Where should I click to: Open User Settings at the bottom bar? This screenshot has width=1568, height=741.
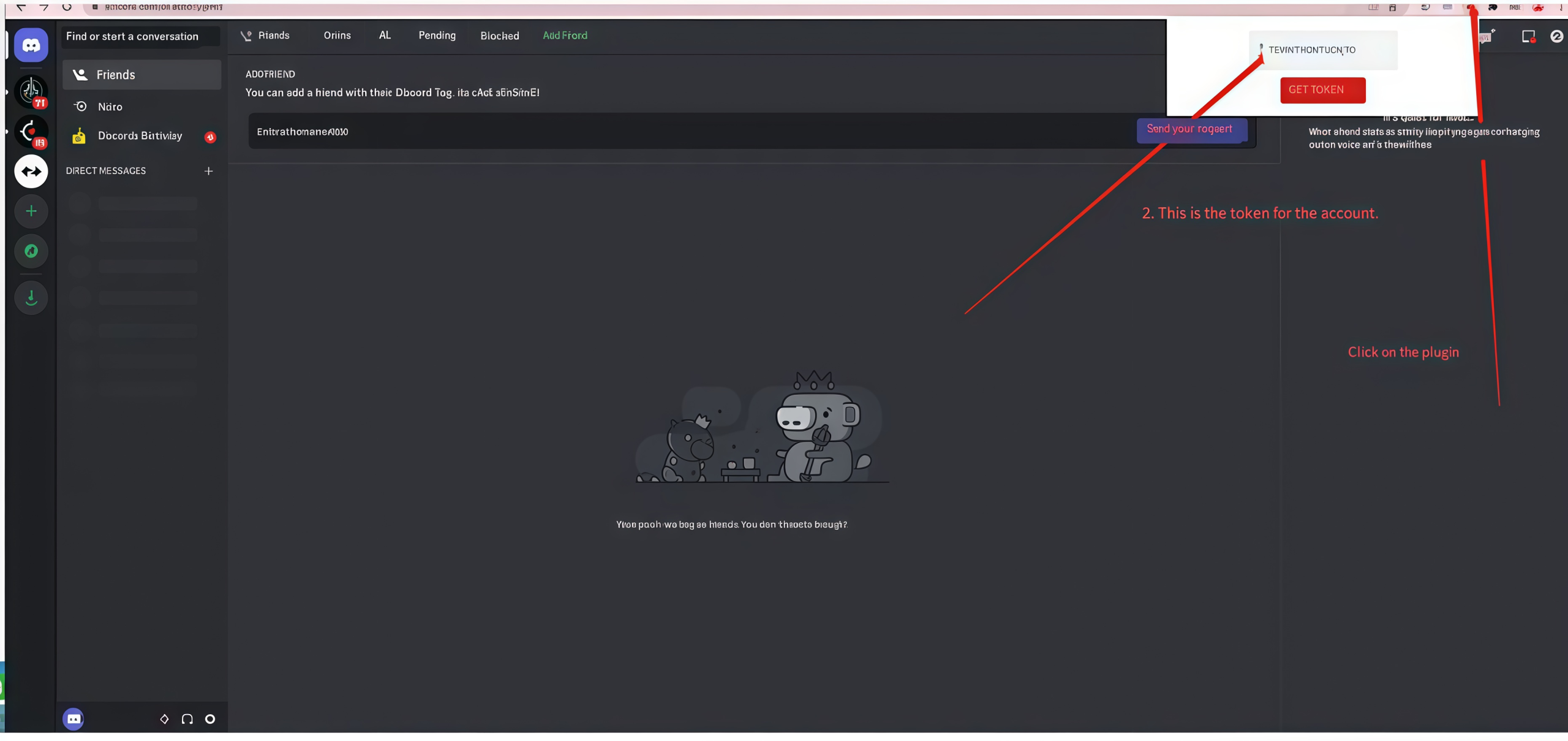click(210, 719)
